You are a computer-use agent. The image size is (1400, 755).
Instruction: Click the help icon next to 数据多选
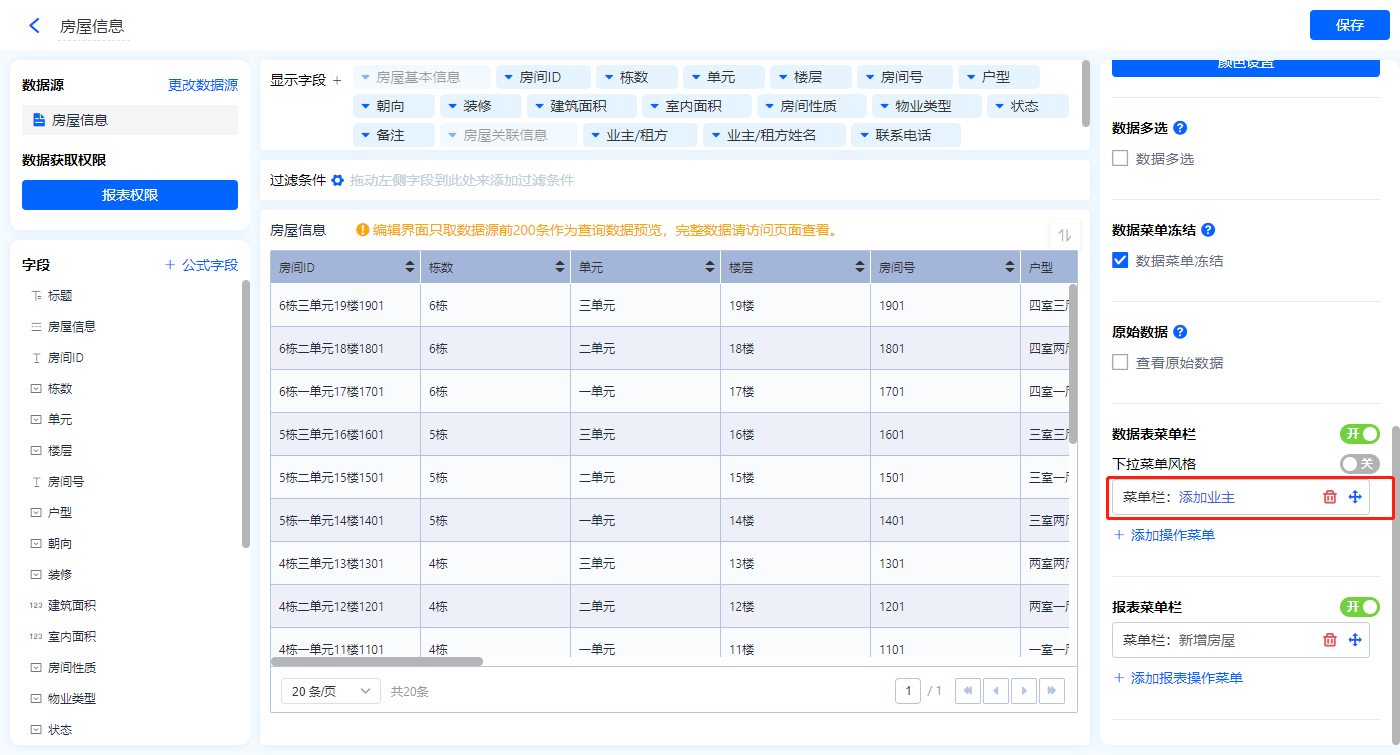pyautogui.click(x=1180, y=128)
